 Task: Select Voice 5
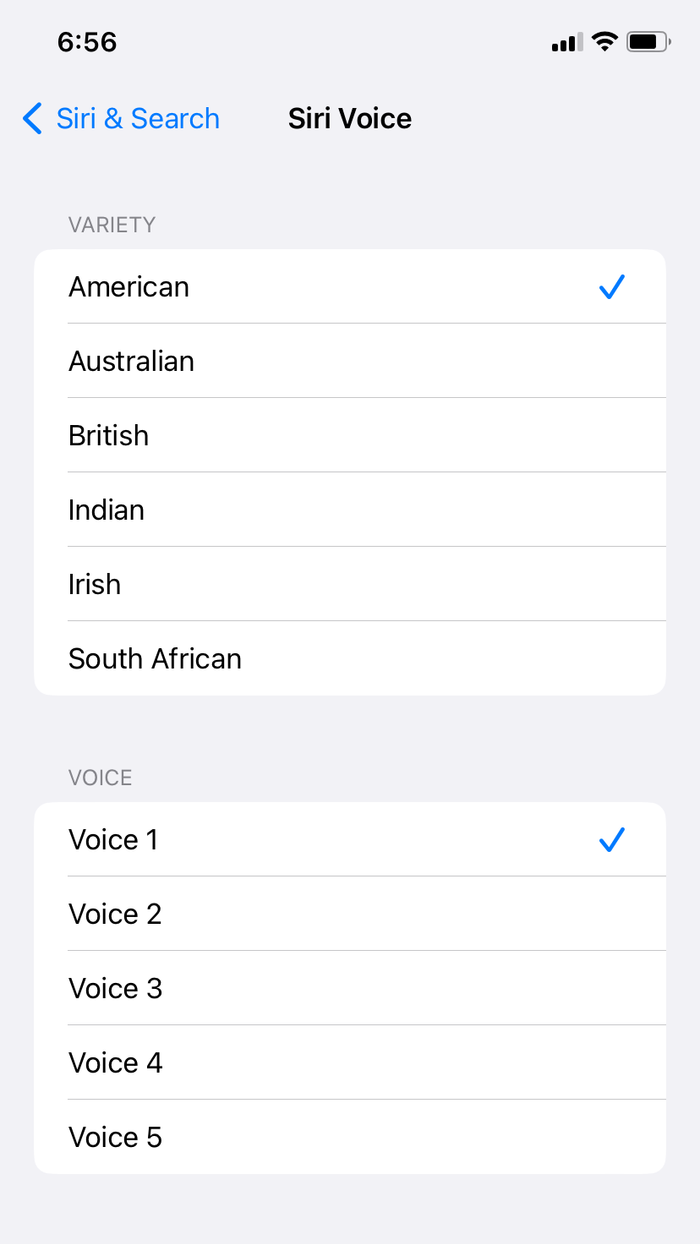click(x=116, y=1136)
